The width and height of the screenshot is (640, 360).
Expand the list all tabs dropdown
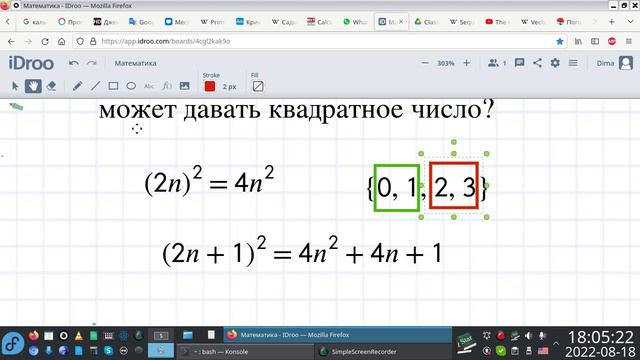(631, 22)
